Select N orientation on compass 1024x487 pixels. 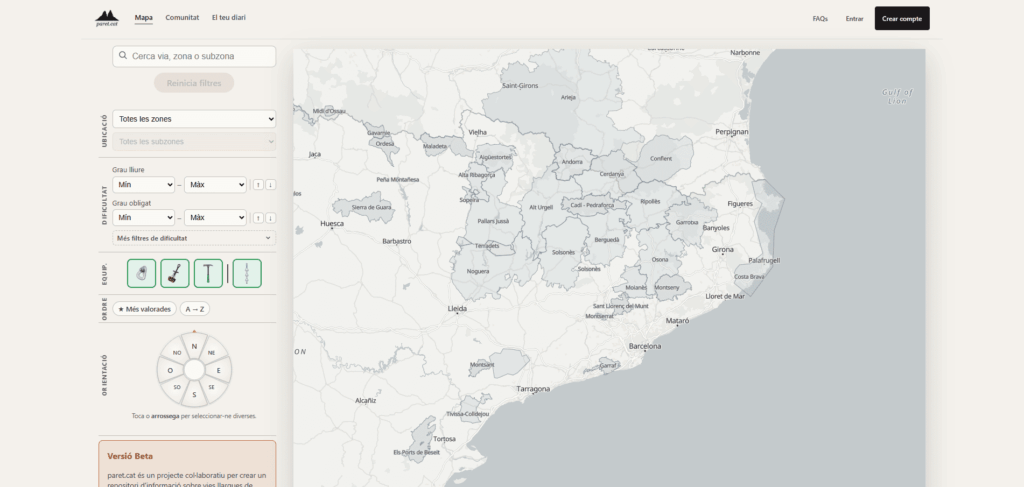(x=194, y=345)
